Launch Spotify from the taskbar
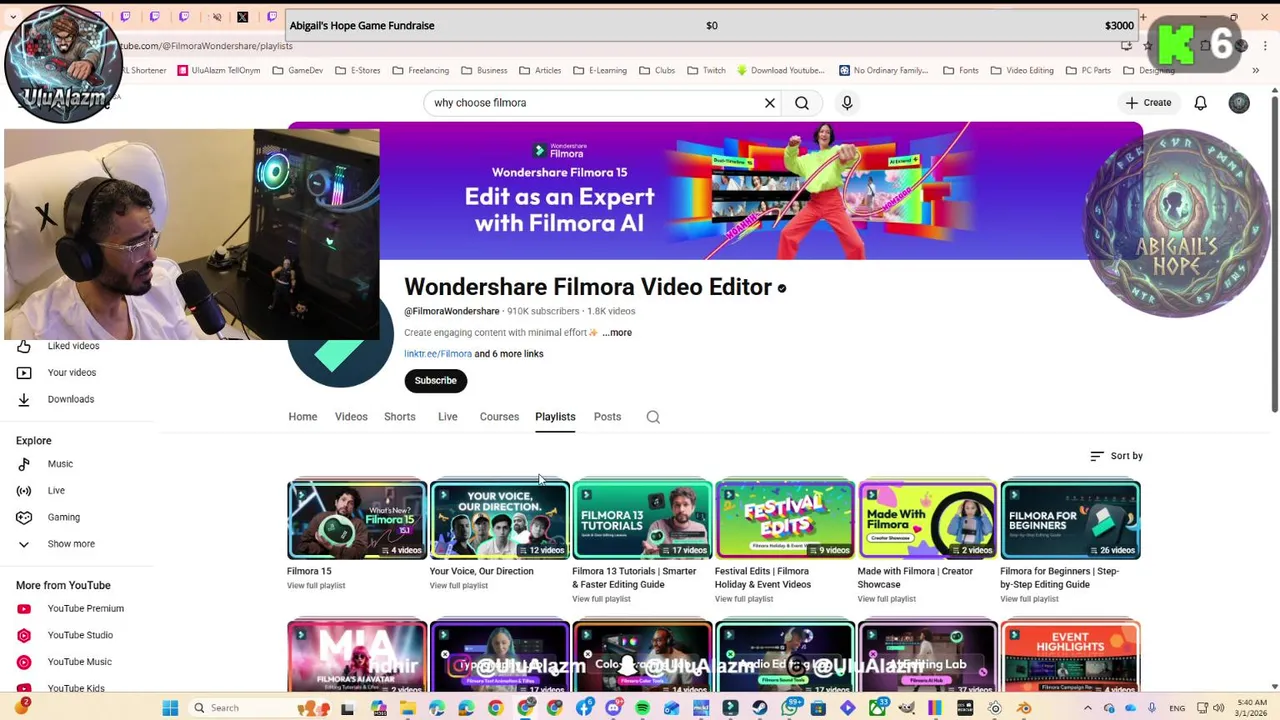Image resolution: width=1280 pixels, height=720 pixels. click(x=642, y=708)
